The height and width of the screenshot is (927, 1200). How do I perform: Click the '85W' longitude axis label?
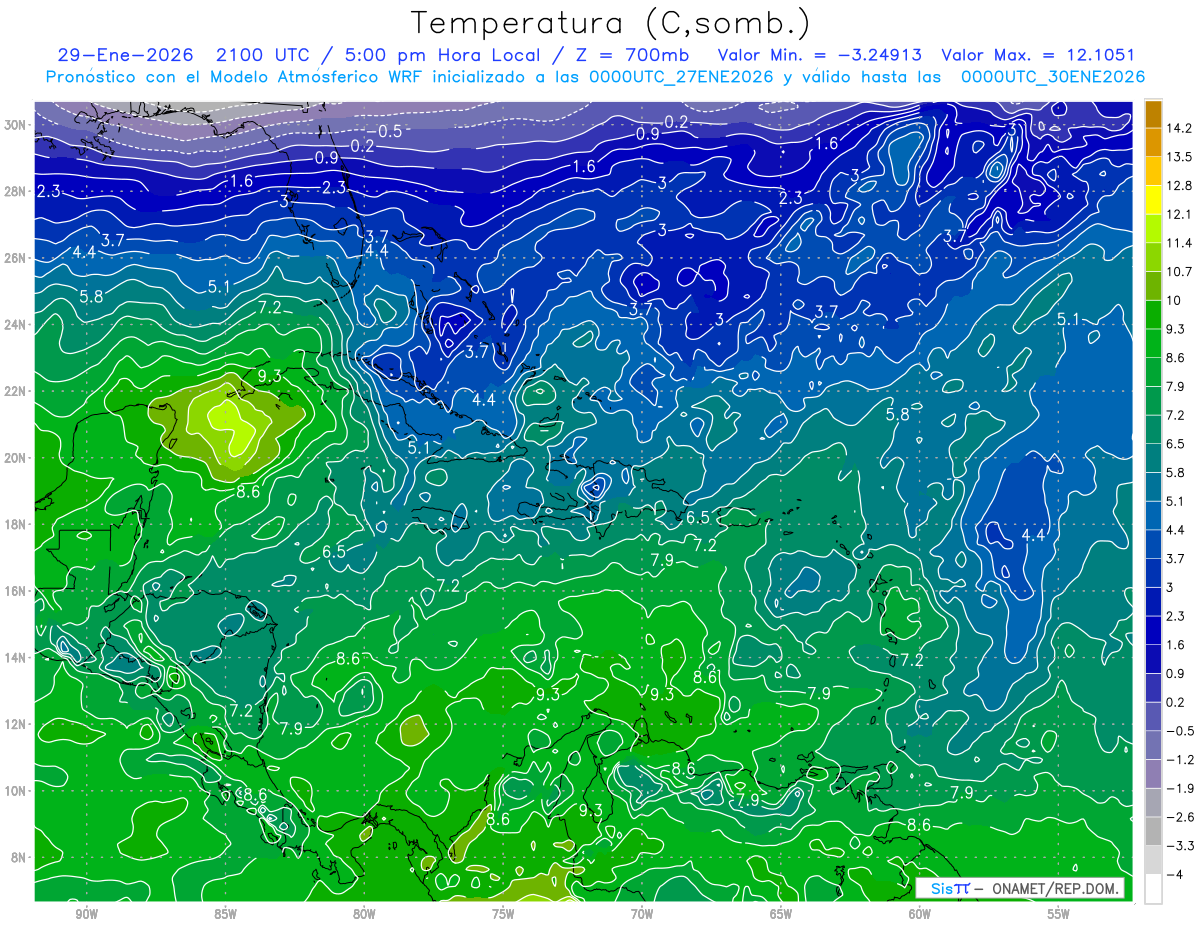click(226, 914)
